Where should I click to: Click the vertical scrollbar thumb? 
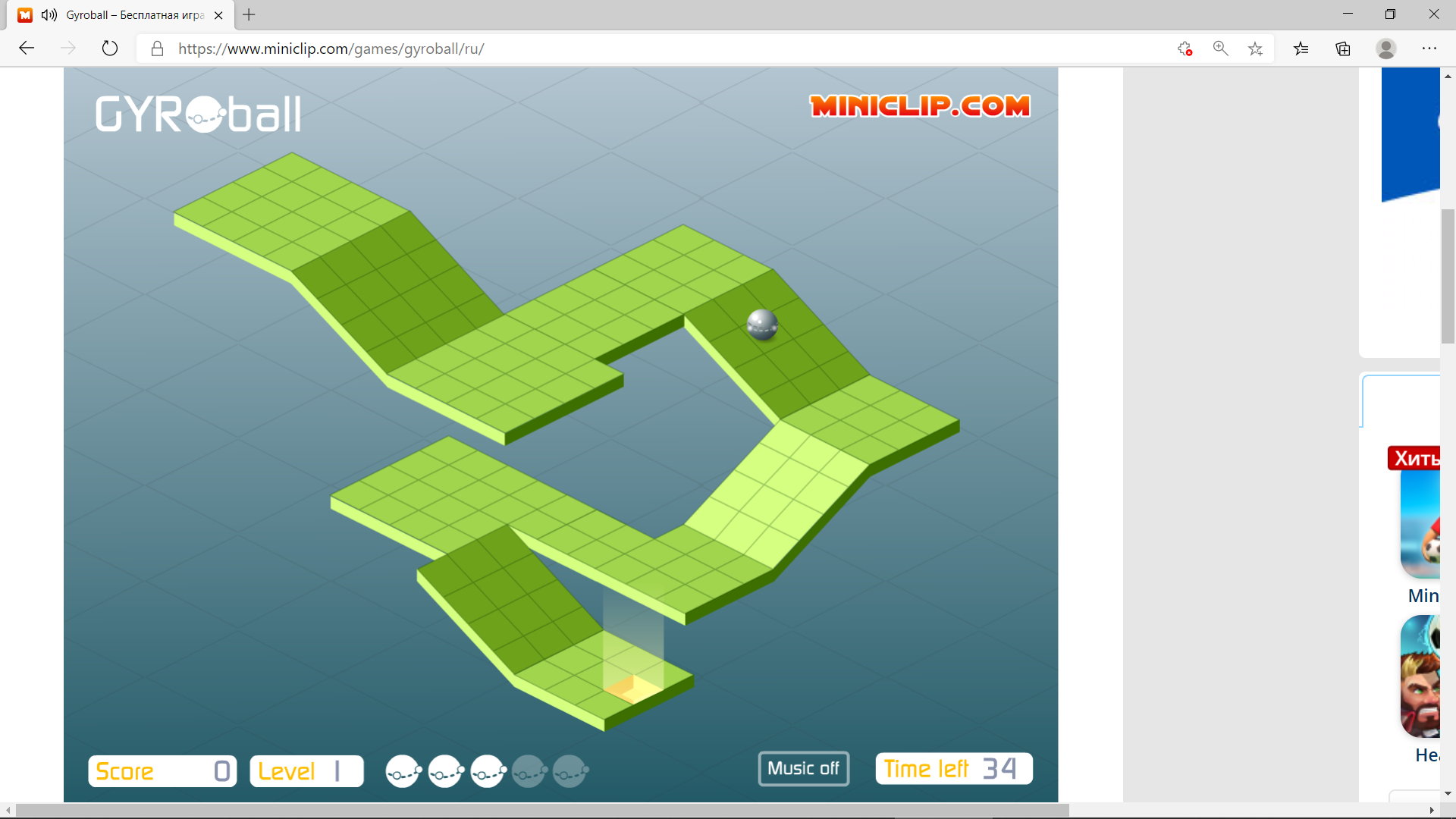coord(1448,277)
